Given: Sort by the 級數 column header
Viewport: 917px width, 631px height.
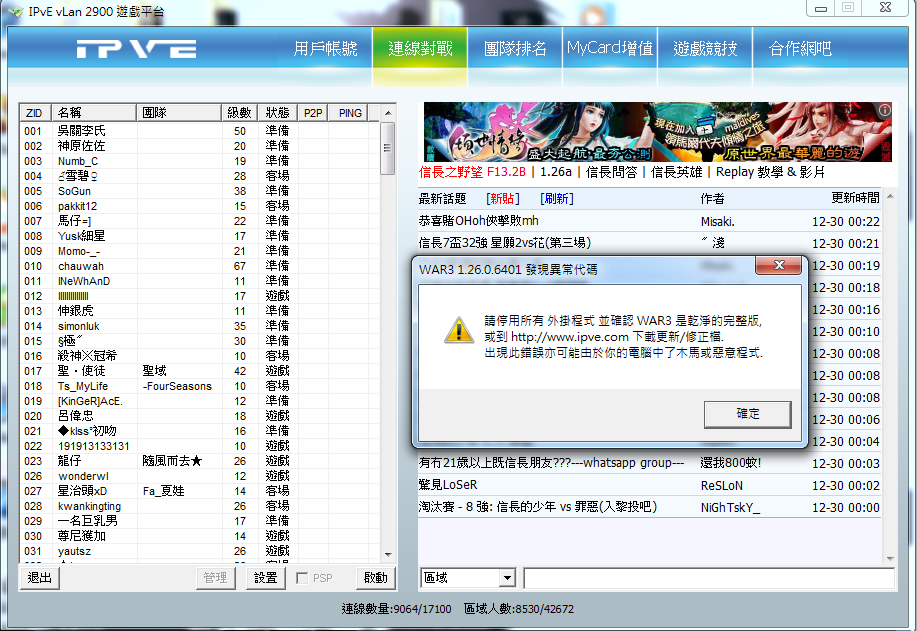Looking at the screenshot, I should point(239,113).
